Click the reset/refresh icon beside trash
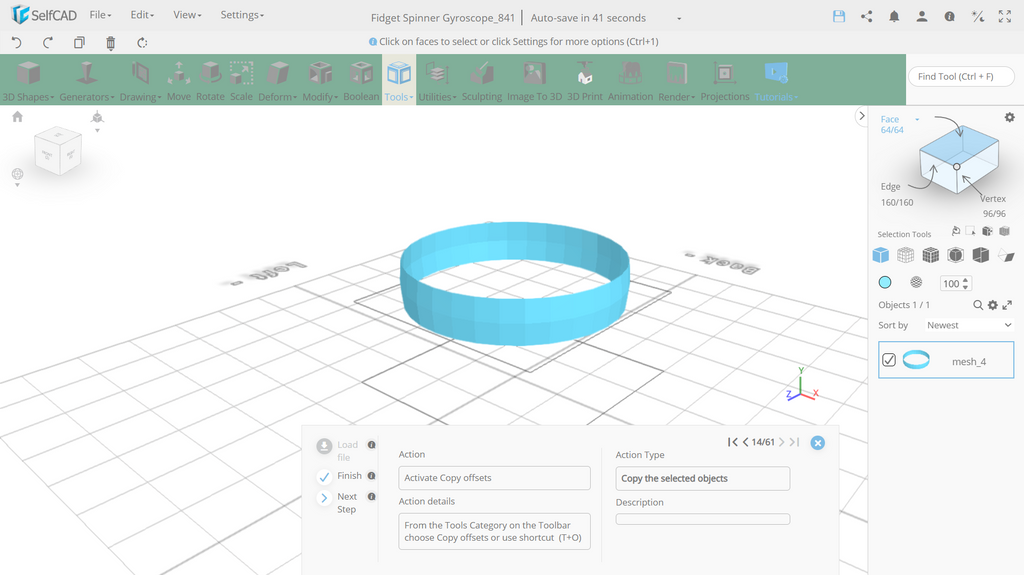This screenshot has height=575, width=1024. click(x=142, y=42)
